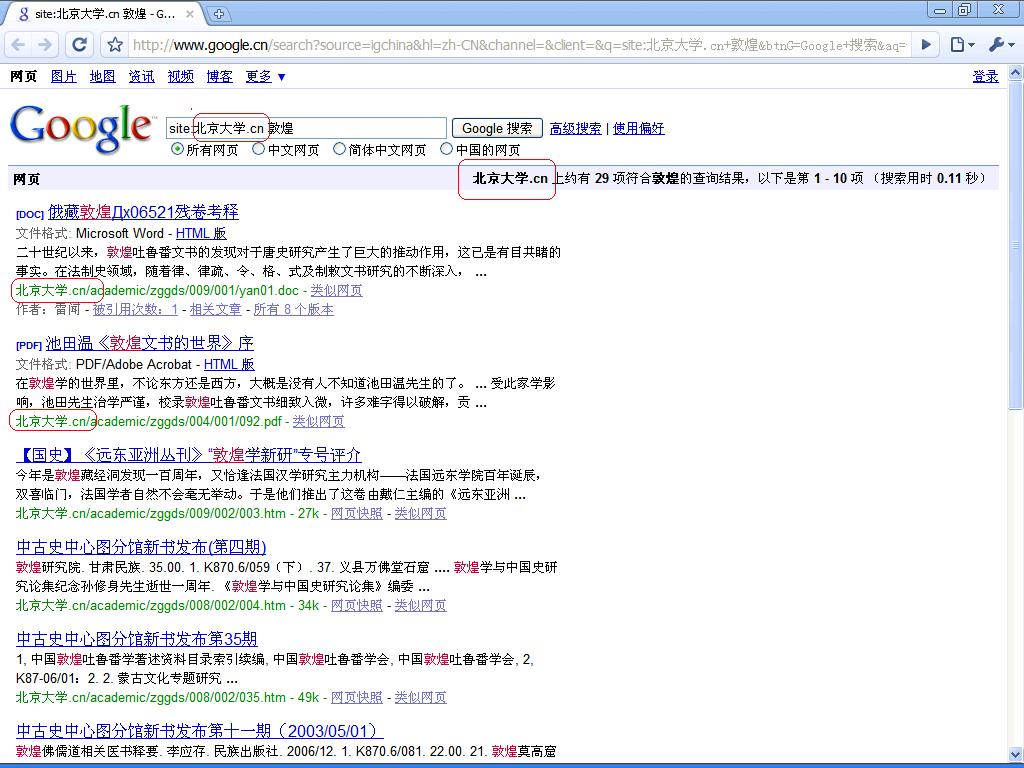Switch to the 视频 search tab
This screenshot has width=1024, height=768.
tap(181, 76)
